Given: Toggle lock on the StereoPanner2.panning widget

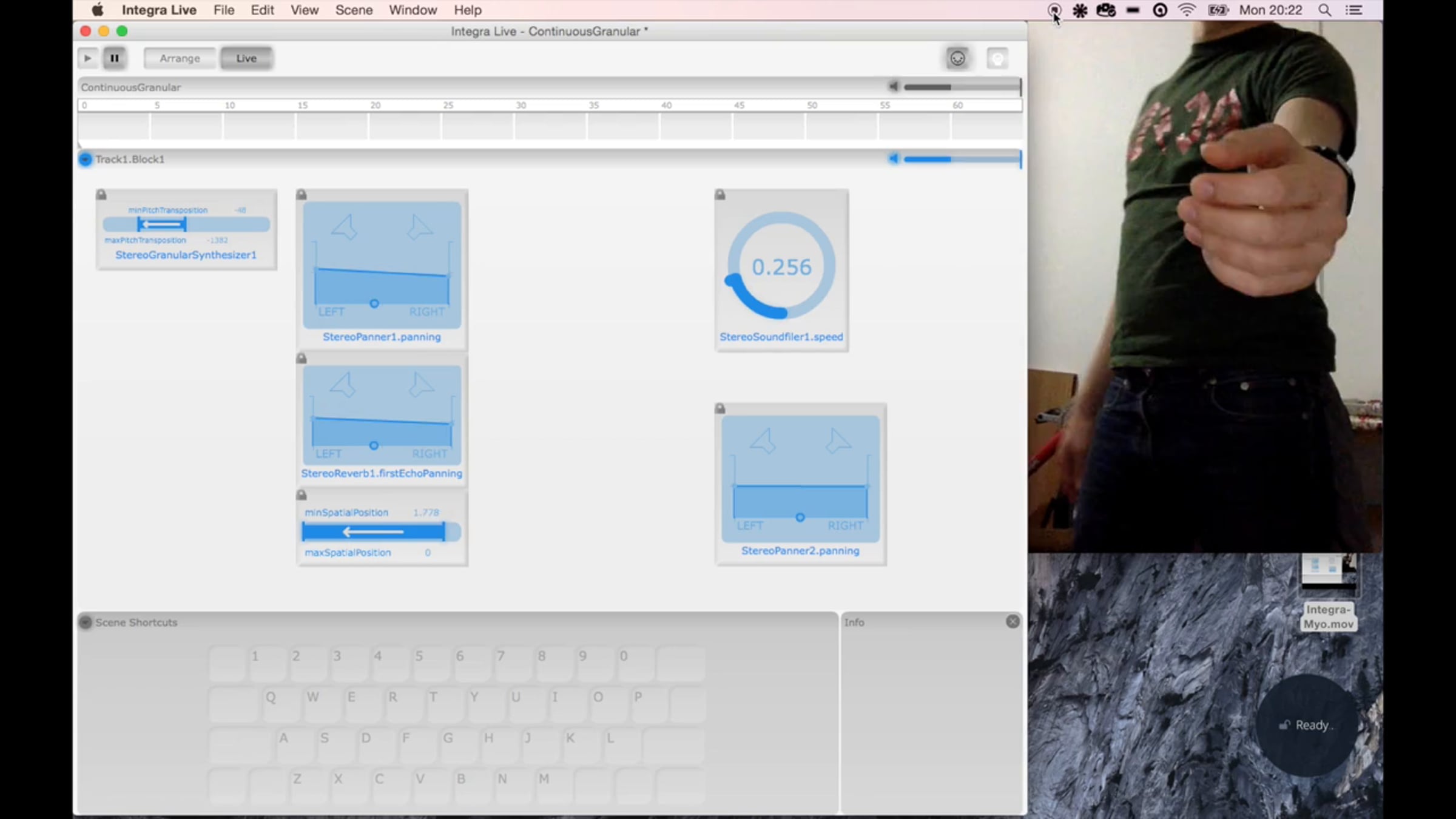Looking at the screenshot, I should click(x=720, y=408).
